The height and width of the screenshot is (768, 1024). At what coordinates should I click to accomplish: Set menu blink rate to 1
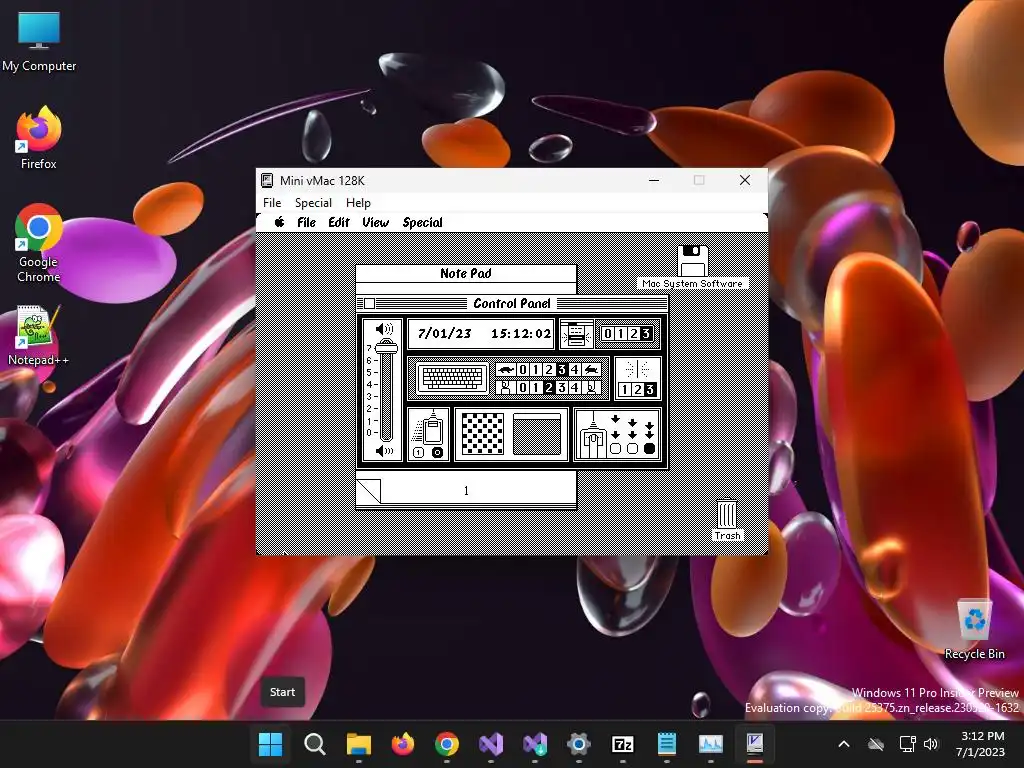click(620, 334)
